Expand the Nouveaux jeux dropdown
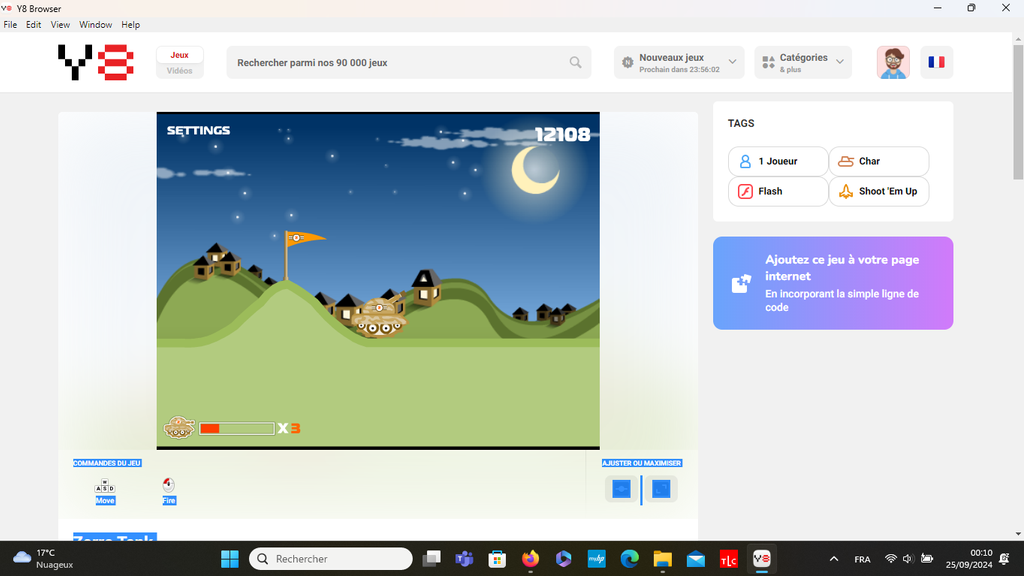The height and width of the screenshot is (576, 1024). pyautogui.click(x=679, y=62)
